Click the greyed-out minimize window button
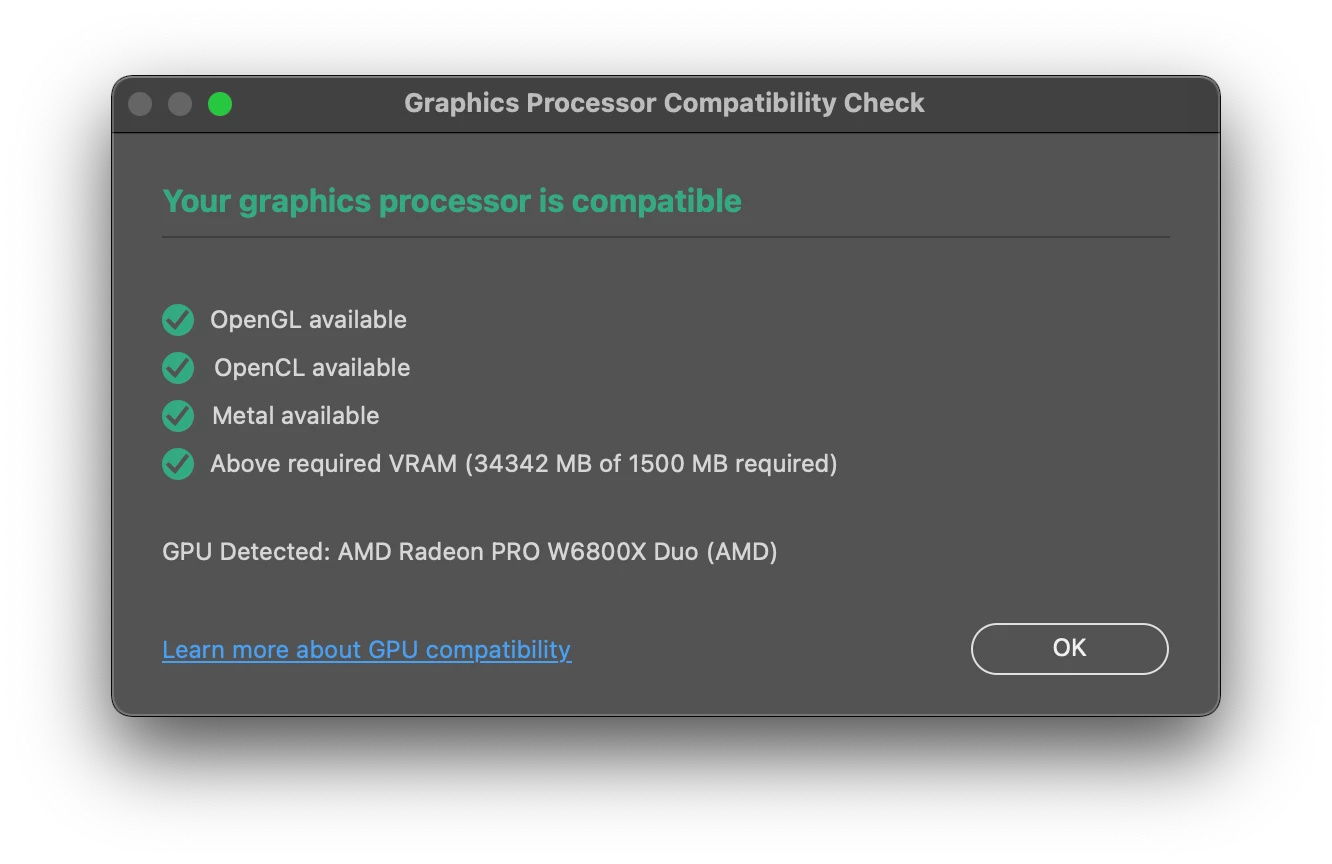1332x864 pixels. (x=180, y=104)
